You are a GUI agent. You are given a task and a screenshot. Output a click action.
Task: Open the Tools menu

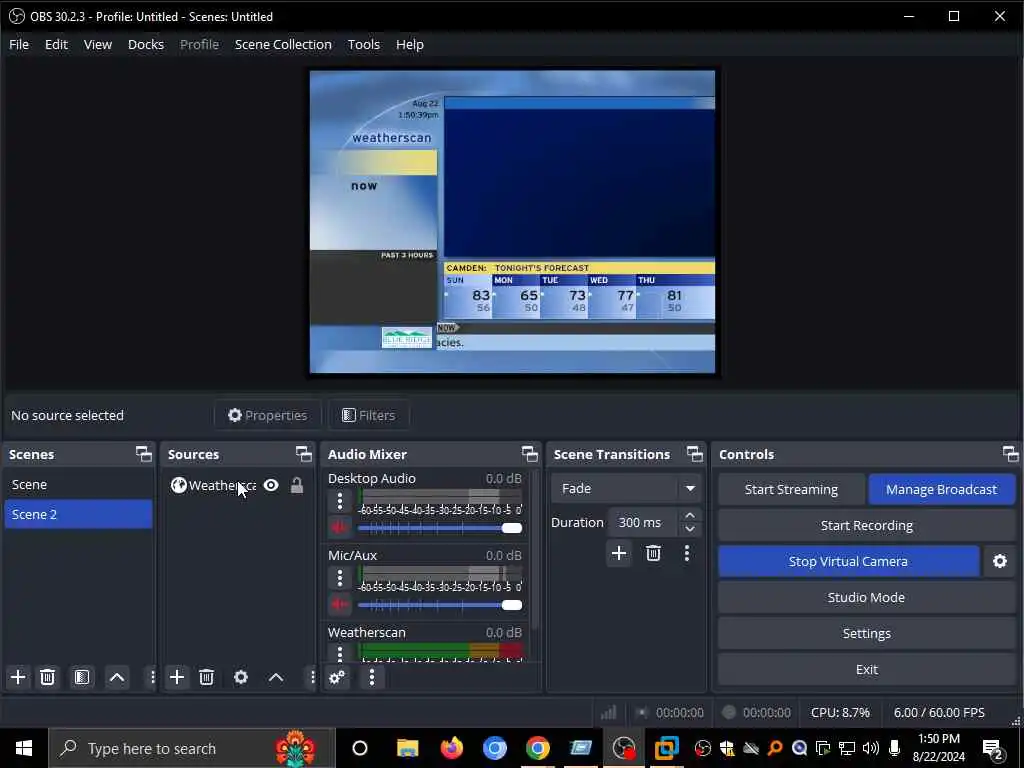click(x=364, y=44)
